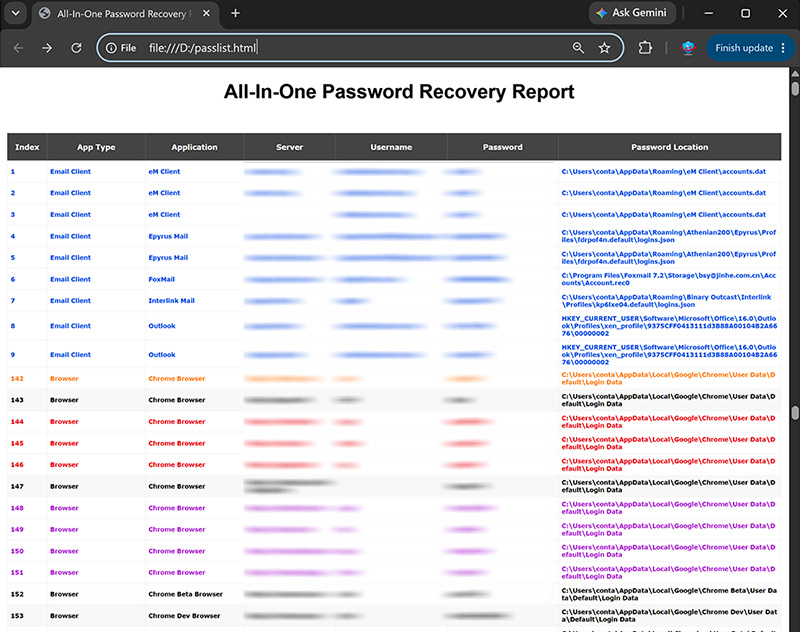Click Chrome Browser in row 149
The width and height of the screenshot is (800, 632).
(177, 530)
